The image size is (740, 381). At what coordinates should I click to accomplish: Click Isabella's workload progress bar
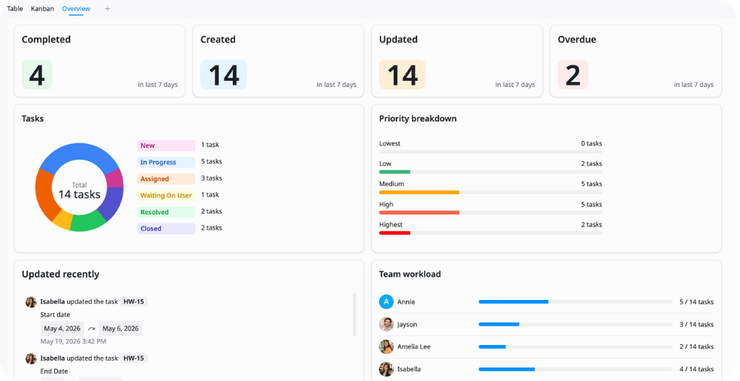pyautogui.click(x=575, y=369)
